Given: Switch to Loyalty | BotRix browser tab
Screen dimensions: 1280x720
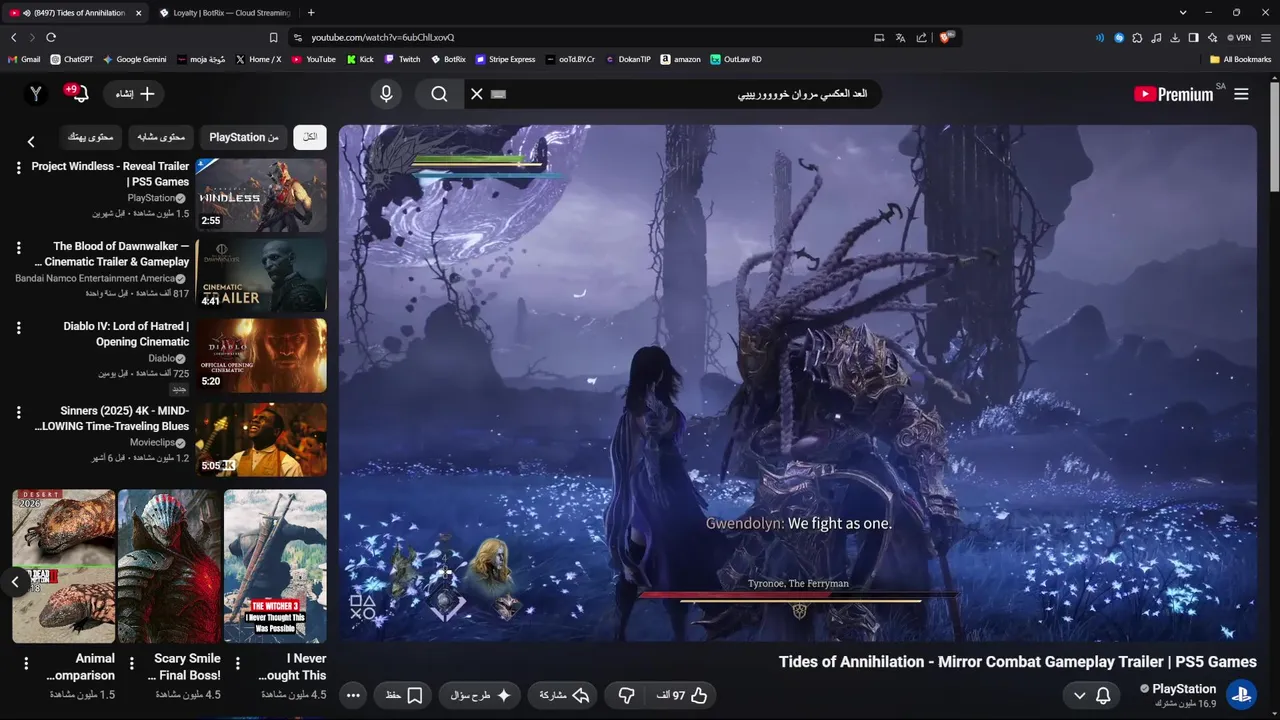Looking at the screenshot, I should click(x=224, y=13).
